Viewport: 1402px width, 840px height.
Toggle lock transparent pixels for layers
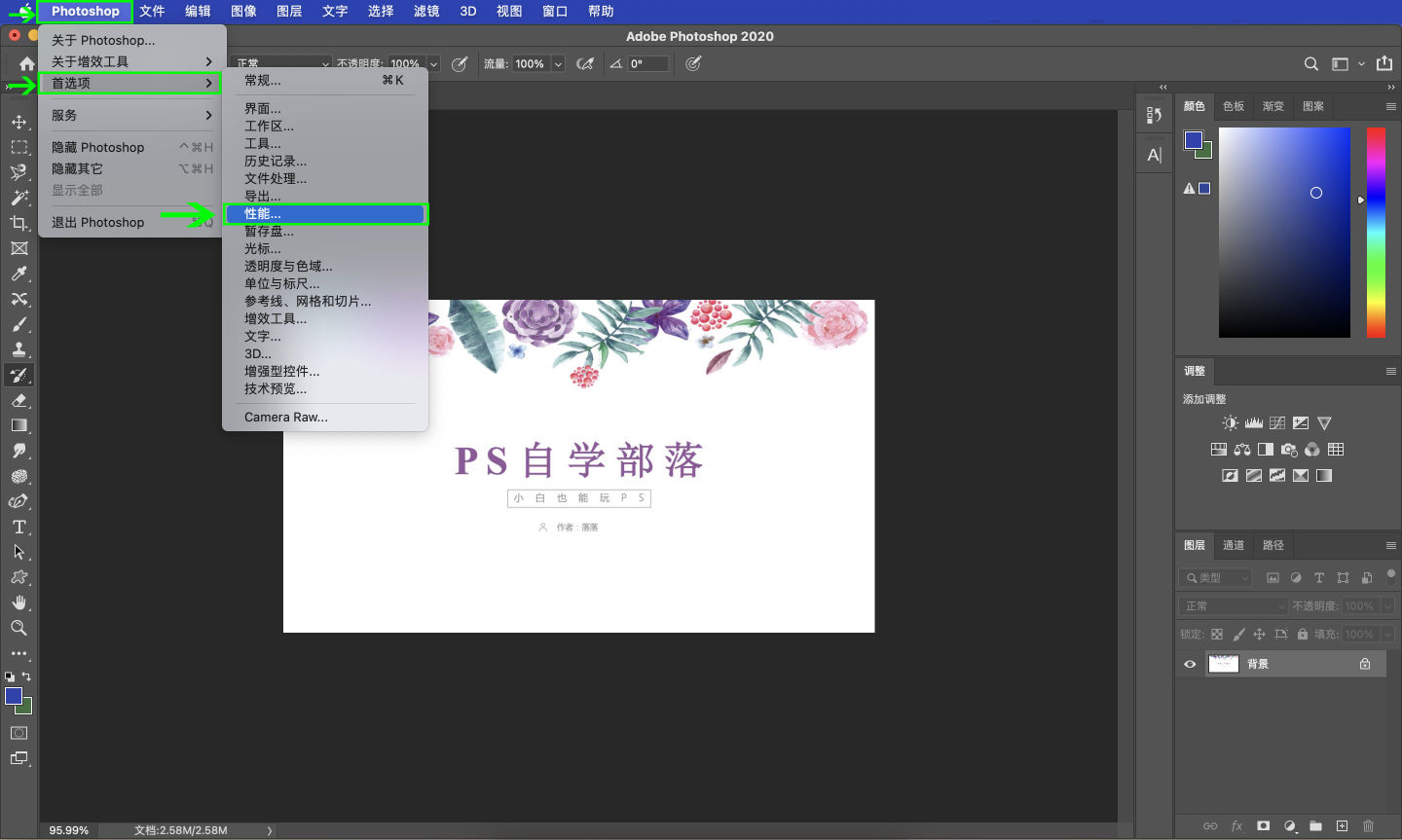click(x=1217, y=634)
